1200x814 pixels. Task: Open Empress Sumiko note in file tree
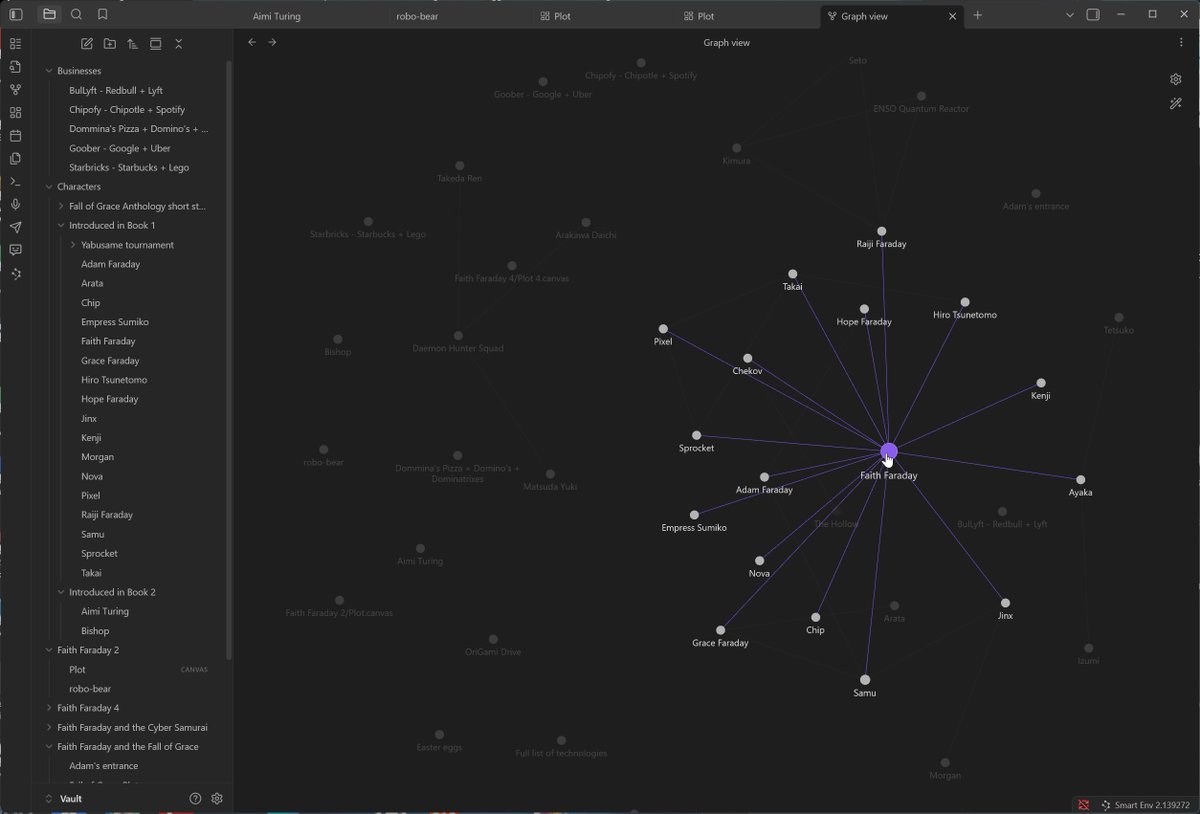[115, 322]
